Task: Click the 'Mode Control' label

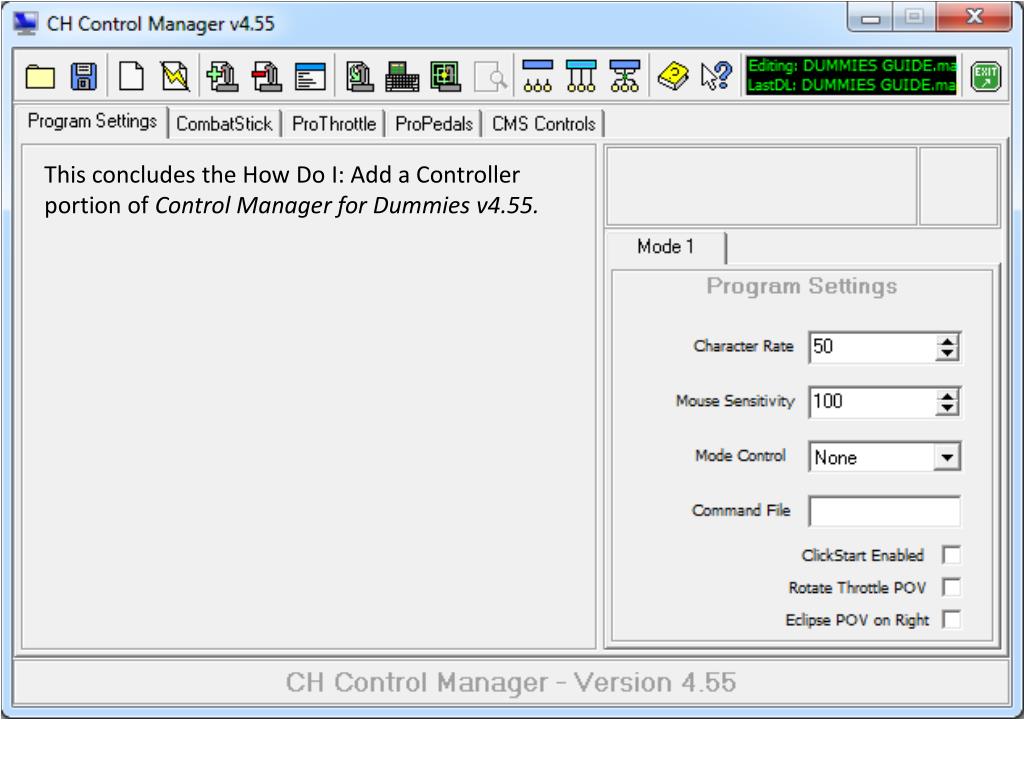Action: [x=740, y=456]
